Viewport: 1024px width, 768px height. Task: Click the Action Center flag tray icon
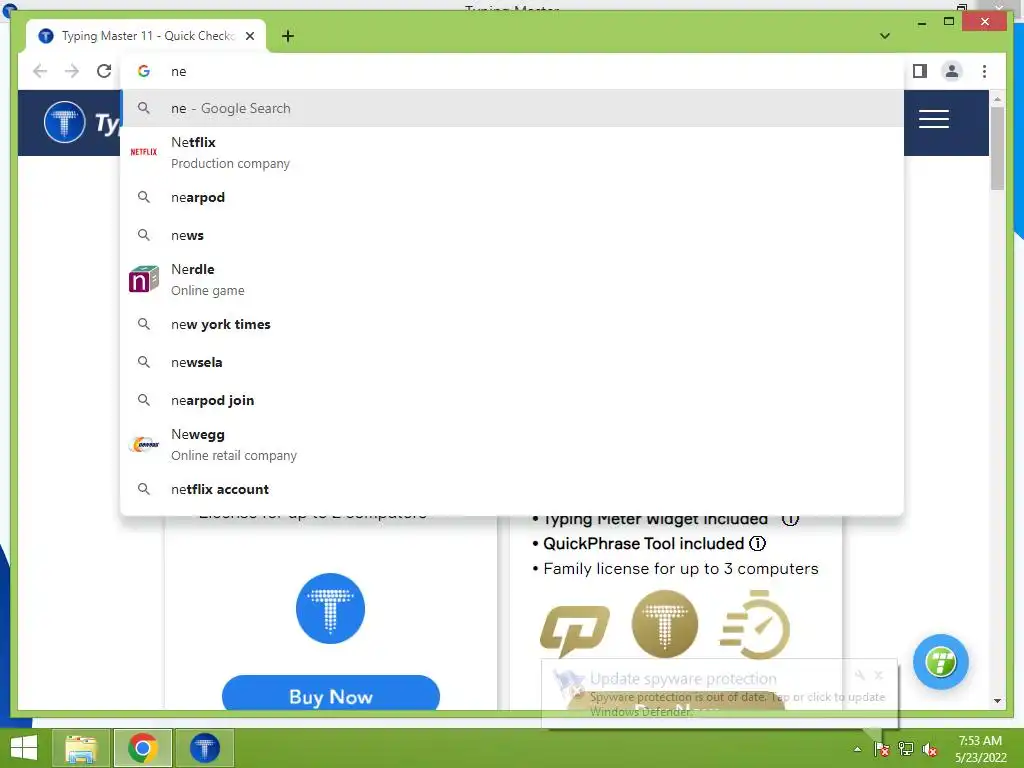click(x=881, y=749)
